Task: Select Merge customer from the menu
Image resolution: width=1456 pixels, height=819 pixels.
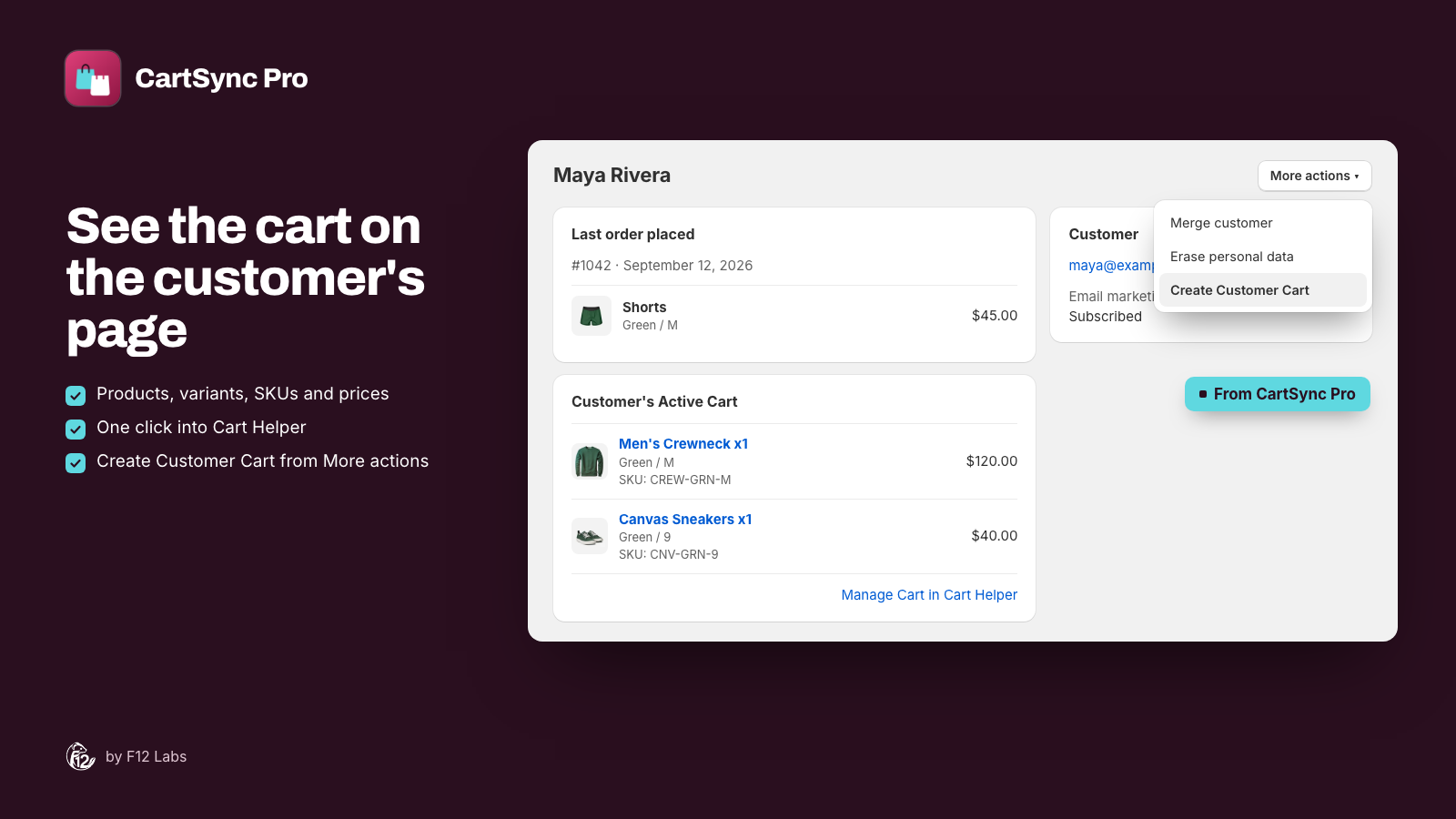Action: (1262, 223)
